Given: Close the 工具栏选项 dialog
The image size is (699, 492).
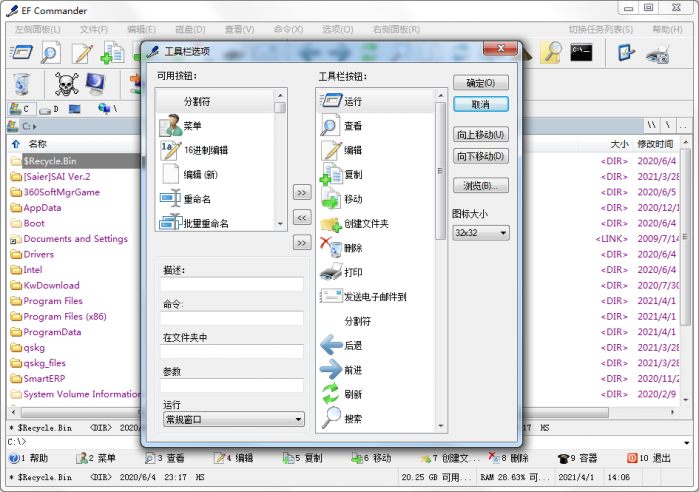Looking at the screenshot, I should [501, 48].
